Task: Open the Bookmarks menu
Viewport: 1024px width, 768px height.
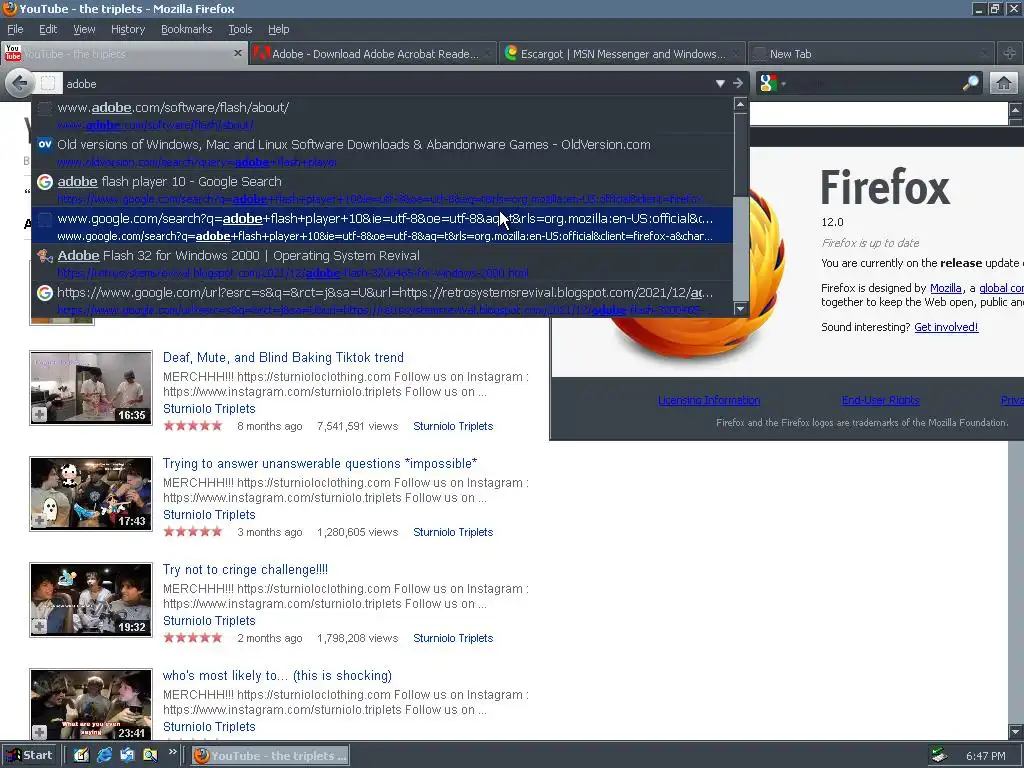Action: 186,29
